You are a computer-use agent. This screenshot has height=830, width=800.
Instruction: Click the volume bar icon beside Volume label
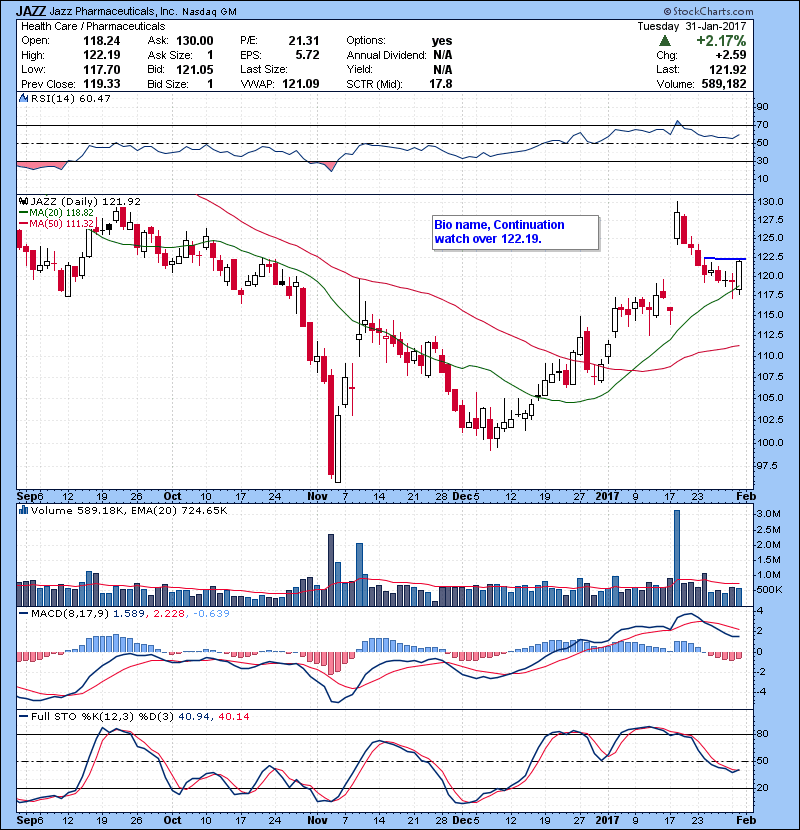(x=24, y=510)
